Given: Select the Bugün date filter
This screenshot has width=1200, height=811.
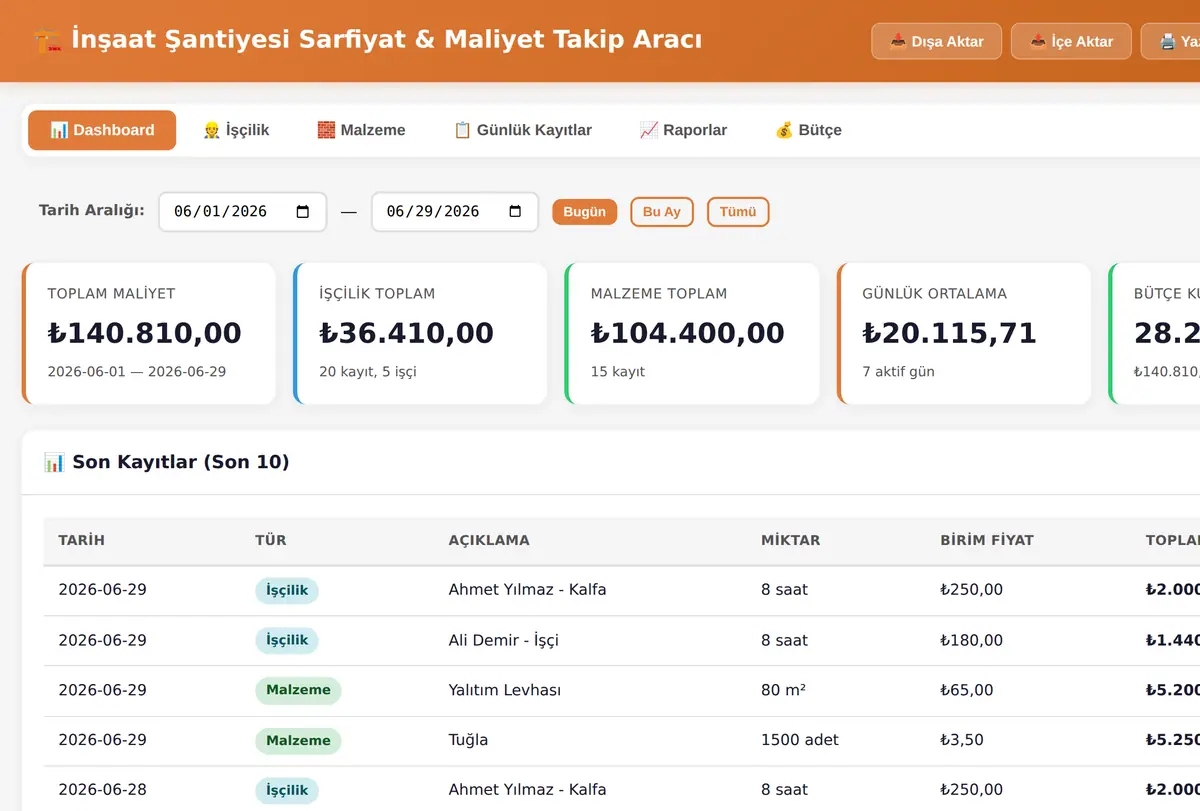Looking at the screenshot, I should point(585,212).
